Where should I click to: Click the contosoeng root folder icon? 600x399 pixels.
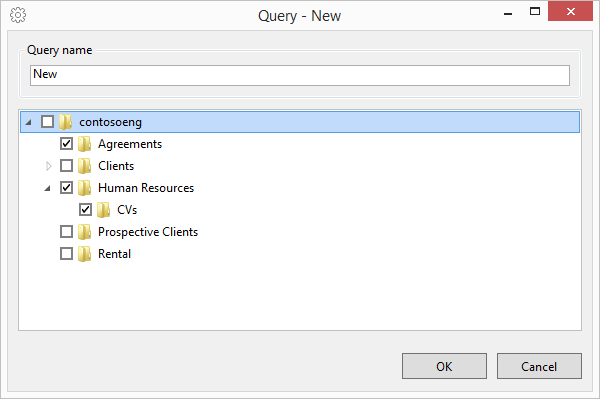pos(66,122)
